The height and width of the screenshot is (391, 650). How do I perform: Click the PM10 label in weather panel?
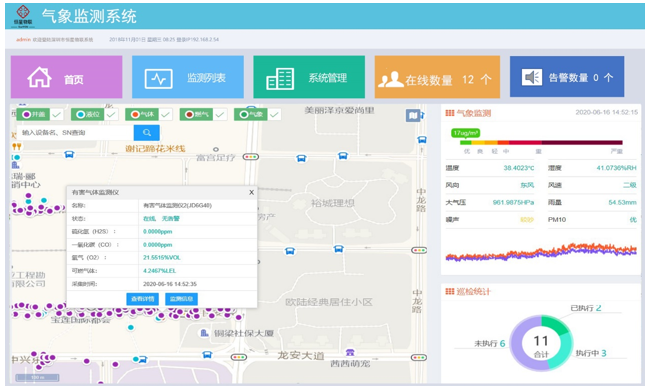557,219
